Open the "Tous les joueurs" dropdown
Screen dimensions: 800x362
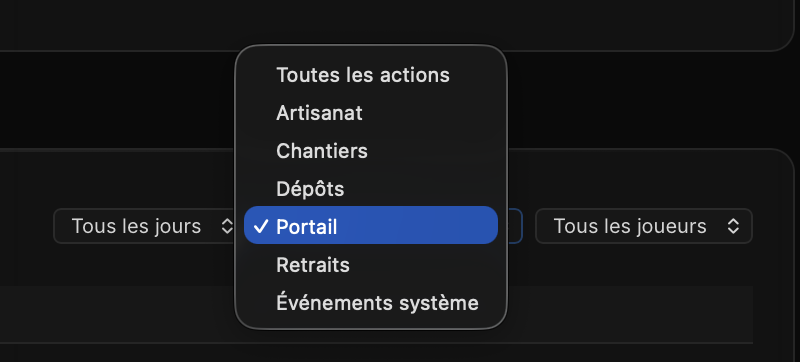[644, 226]
